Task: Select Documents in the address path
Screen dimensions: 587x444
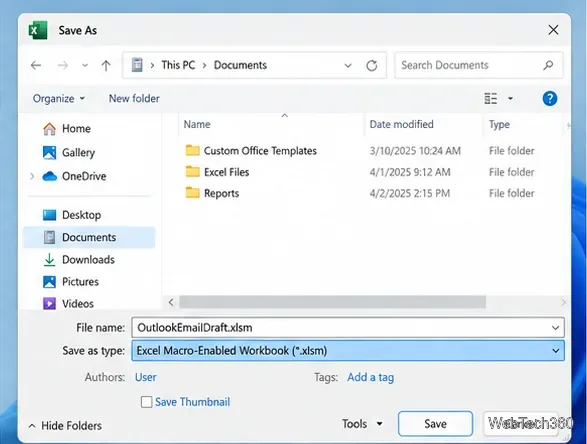Action: pos(240,65)
